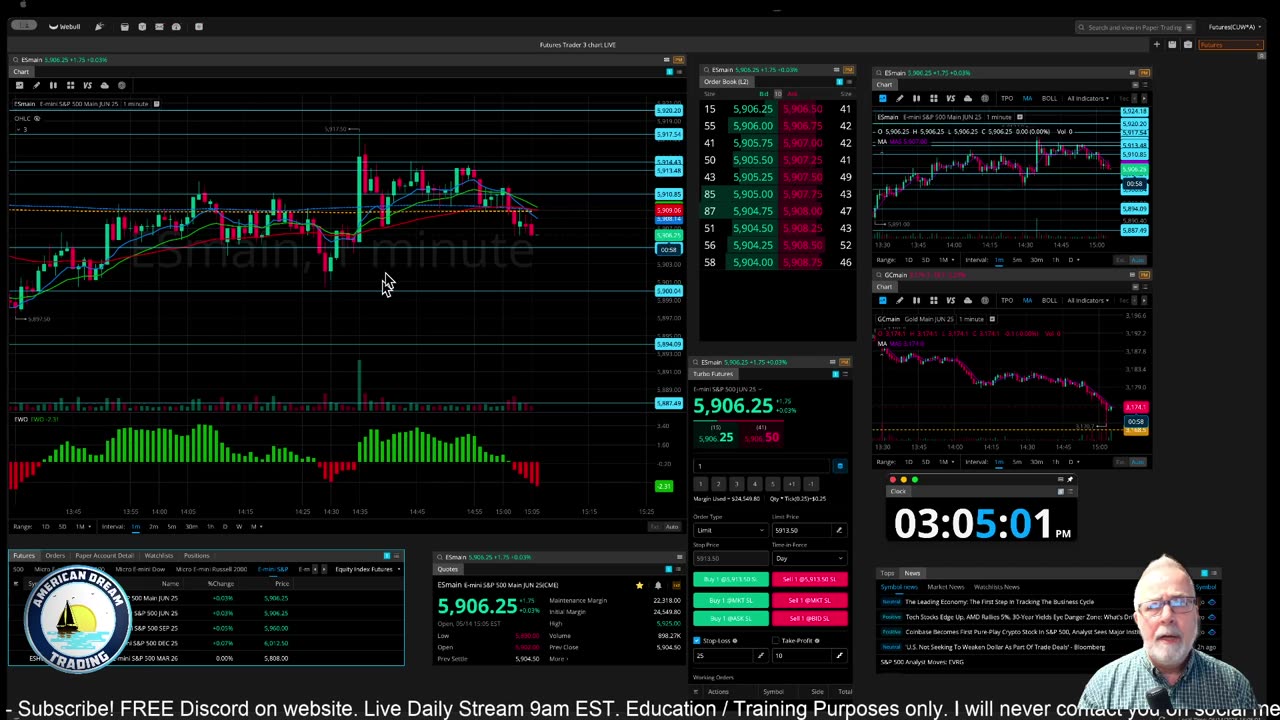Toggle MA indicator in GCmain gold chart
The width and height of the screenshot is (1280, 720).
pos(1027,300)
